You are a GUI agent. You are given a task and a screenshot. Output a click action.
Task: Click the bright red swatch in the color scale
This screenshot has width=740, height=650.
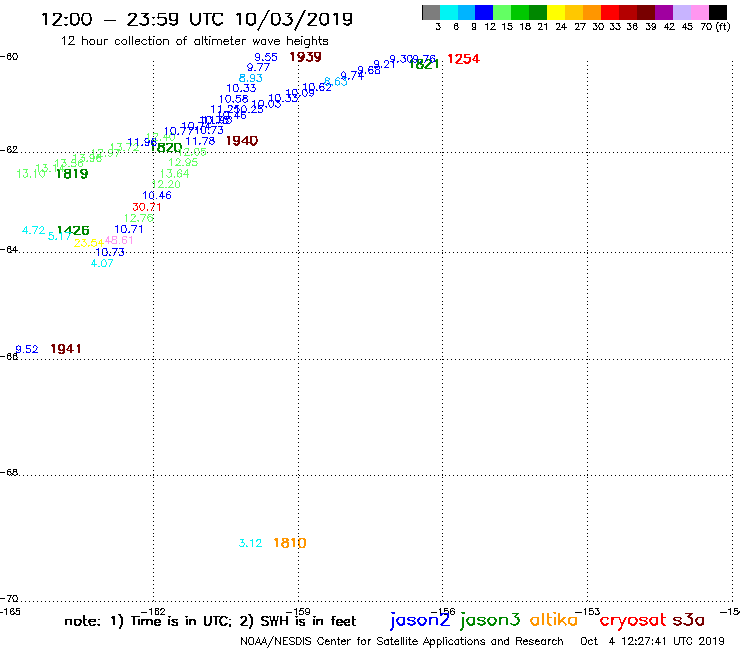click(610, 12)
